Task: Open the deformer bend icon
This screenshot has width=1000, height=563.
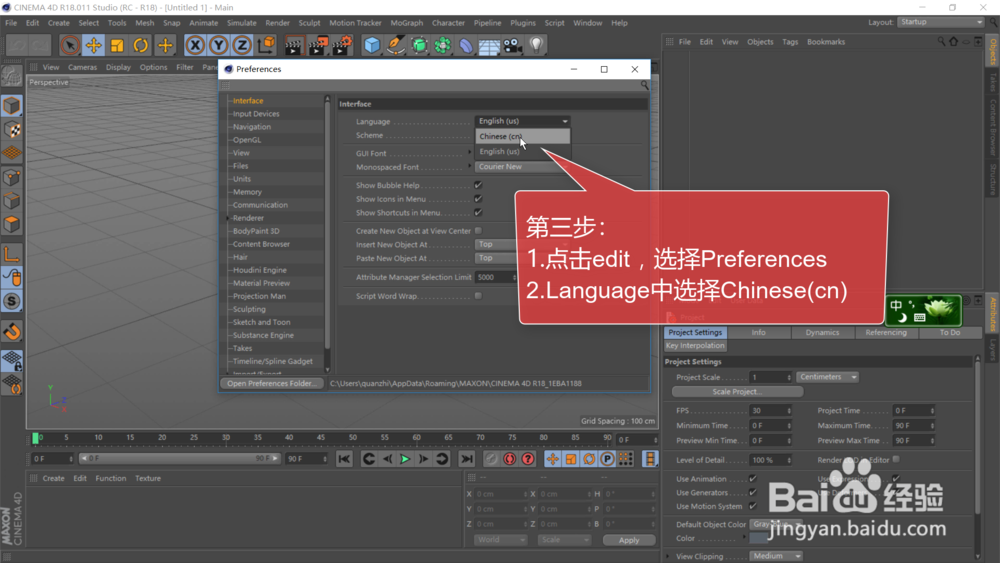Action: coord(466,45)
